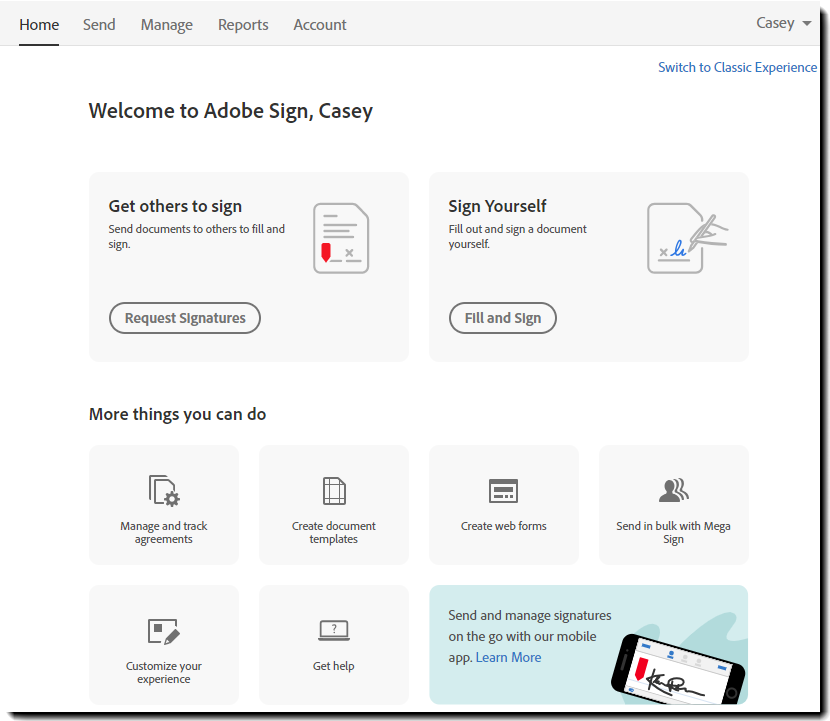
Task: Click 'Send in bulk with Mega Sign' label
Action: tap(673, 533)
